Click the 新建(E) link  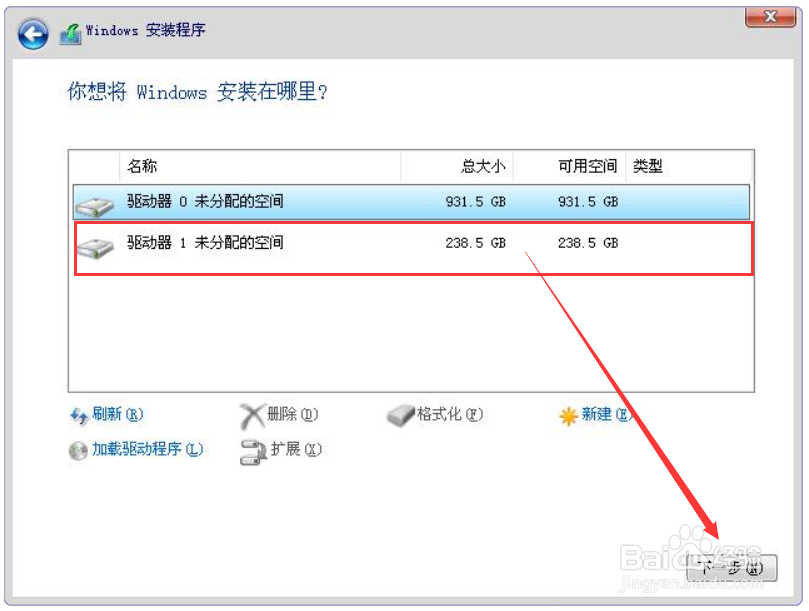[607, 414]
